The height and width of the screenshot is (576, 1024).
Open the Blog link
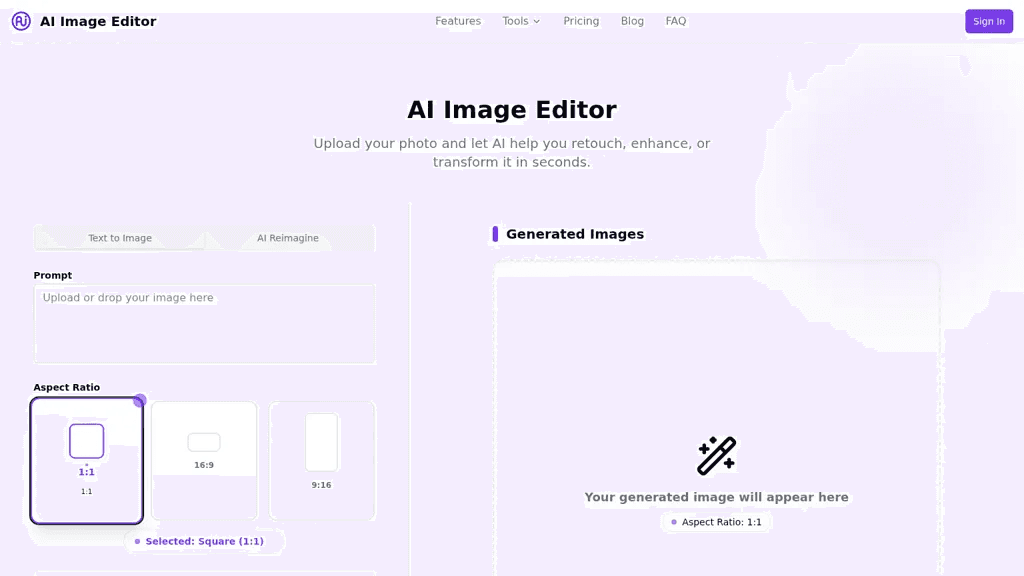632,21
